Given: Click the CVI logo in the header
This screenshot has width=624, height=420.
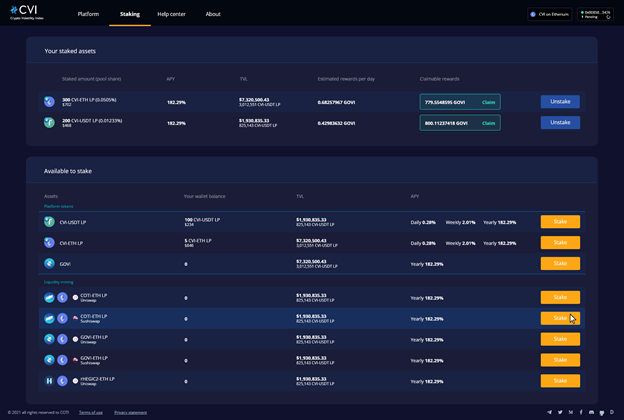Looking at the screenshot, I should point(26,13).
